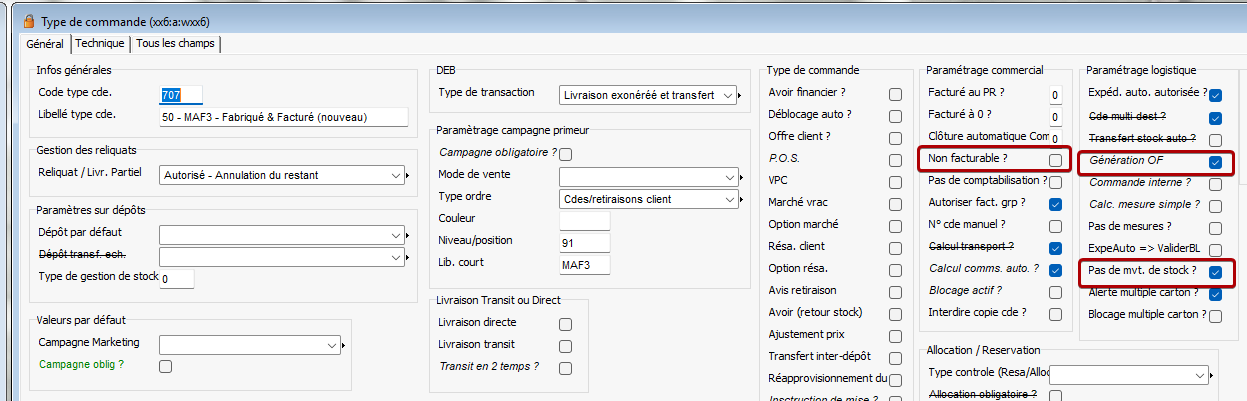Image resolution: width=1247 pixels, height=401 pixels.
Task: Uncheck the Génération OF checkbox
Action: point(1215,161)
